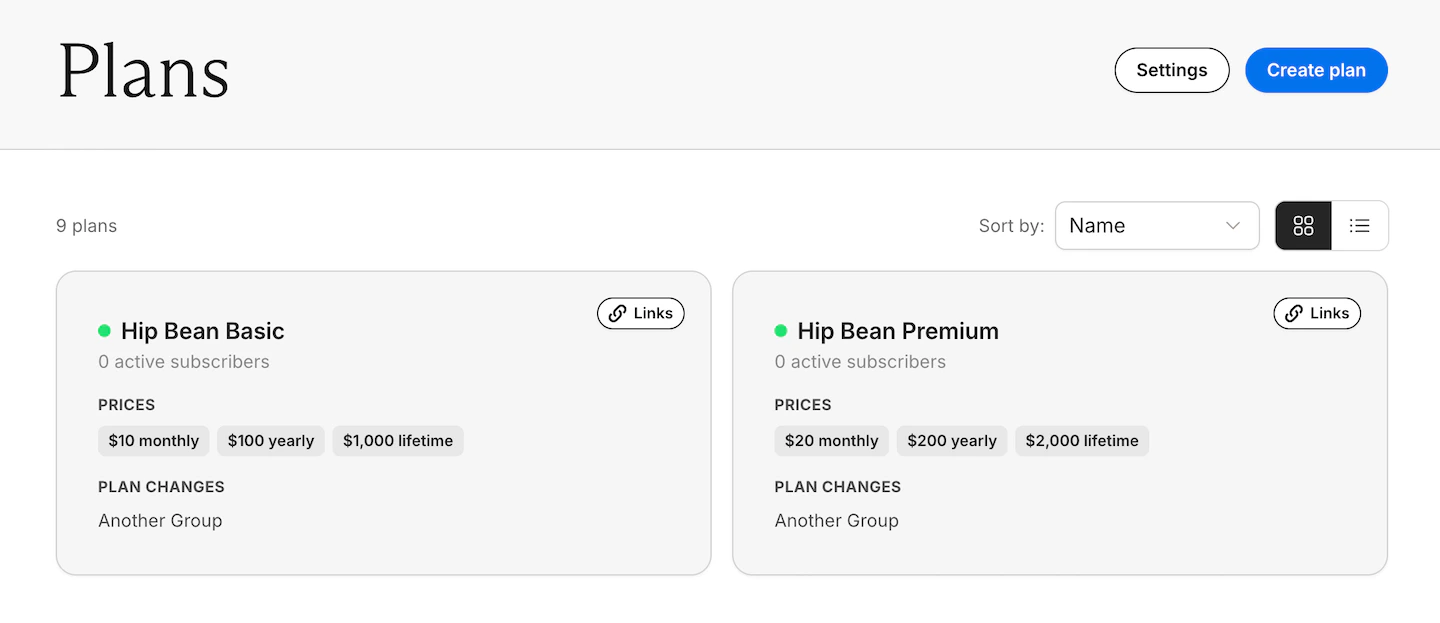Click the $100 yearly price tag

pos(271,441)
